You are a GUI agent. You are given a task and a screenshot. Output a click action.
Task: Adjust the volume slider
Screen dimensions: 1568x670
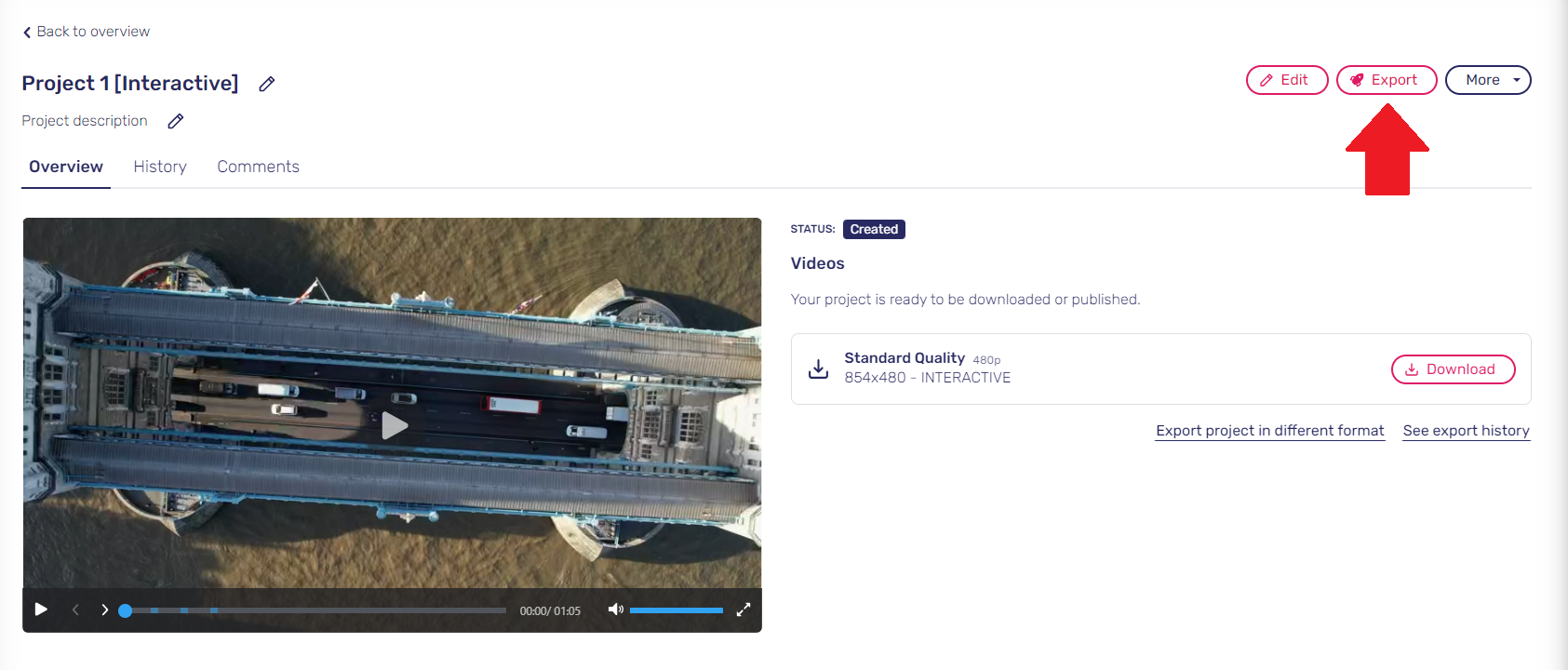click(677, 610)
